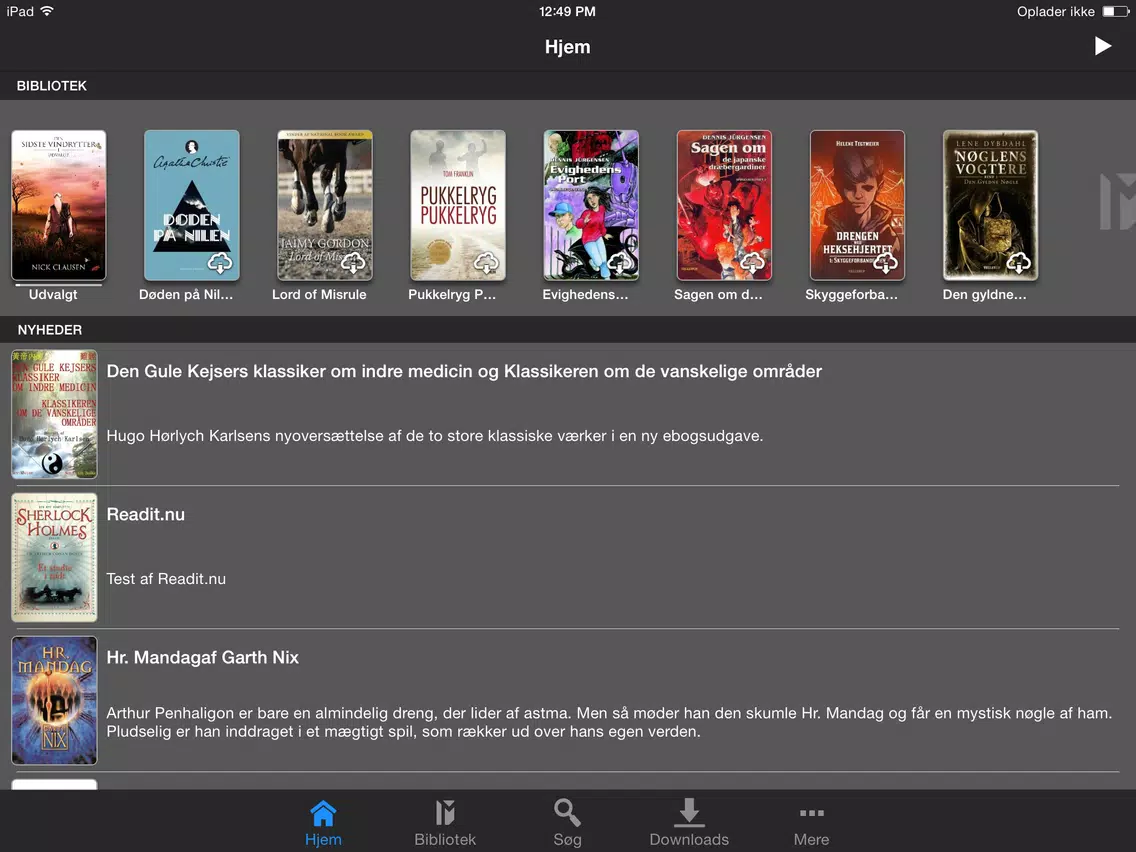Select the 'Test af Readit.nu' description
The image size is (1136, 852).
[x=166, y=579]
